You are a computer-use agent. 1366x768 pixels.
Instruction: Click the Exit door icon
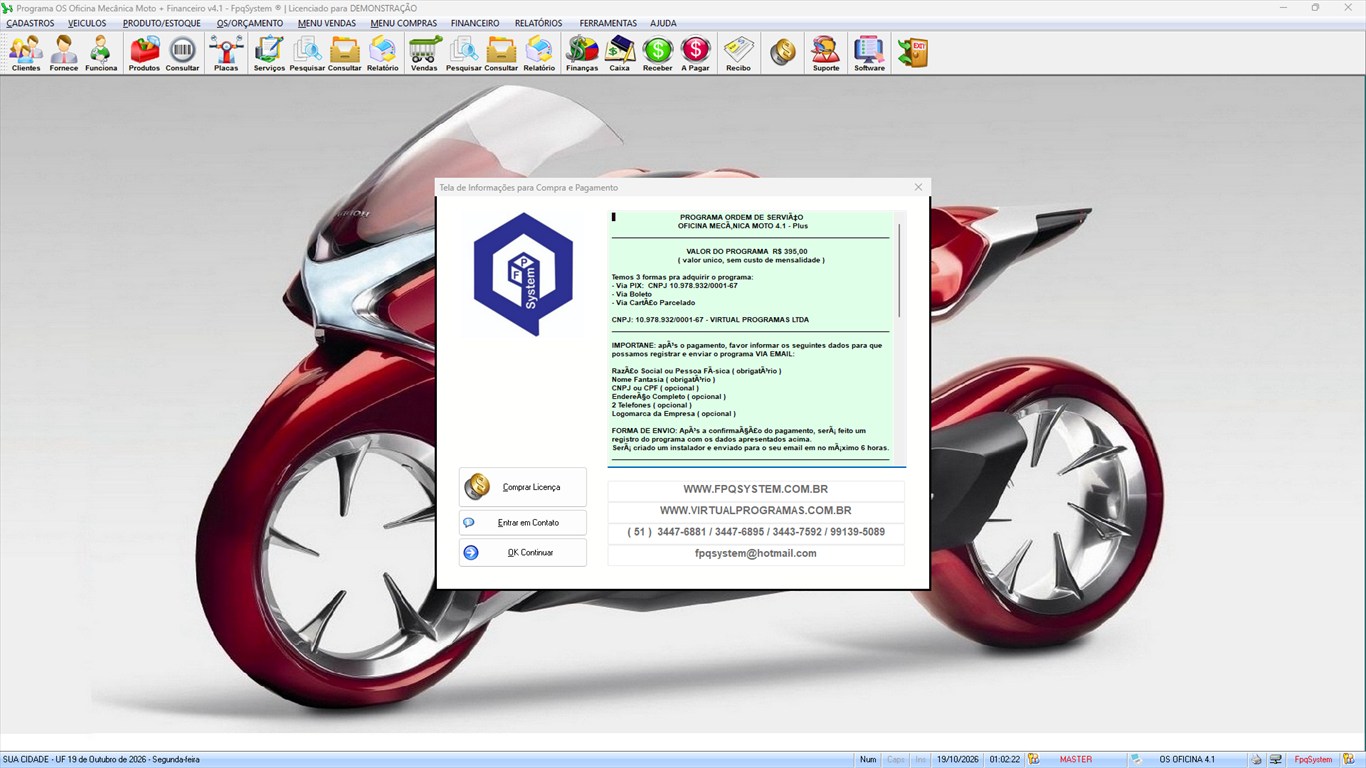click(x=912, y=53)
